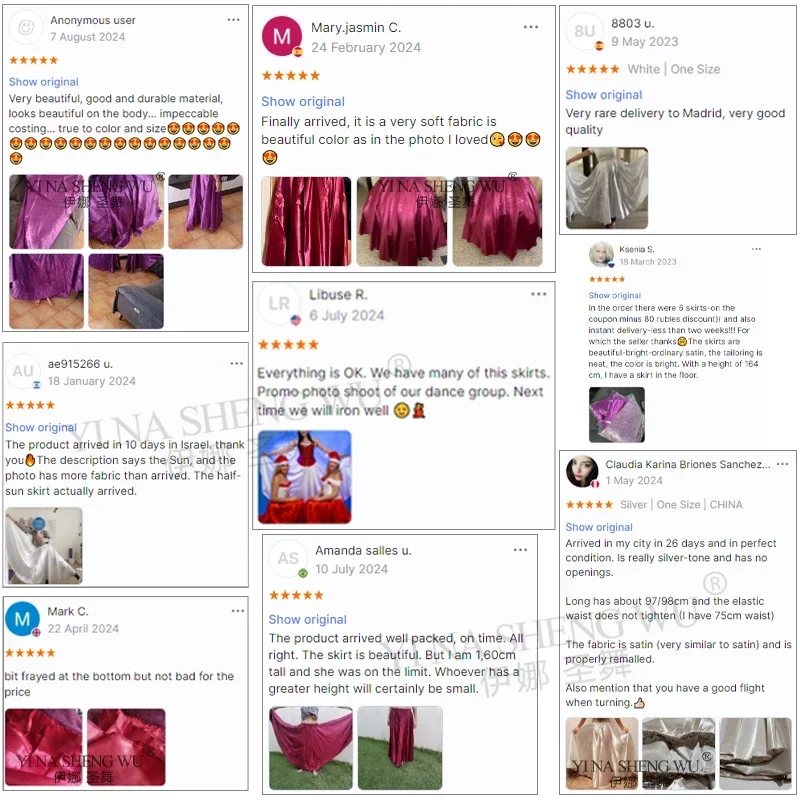Open three-dot menu on ae915266 u. review
Screen dimensions: 800x800
click(236, 364)
